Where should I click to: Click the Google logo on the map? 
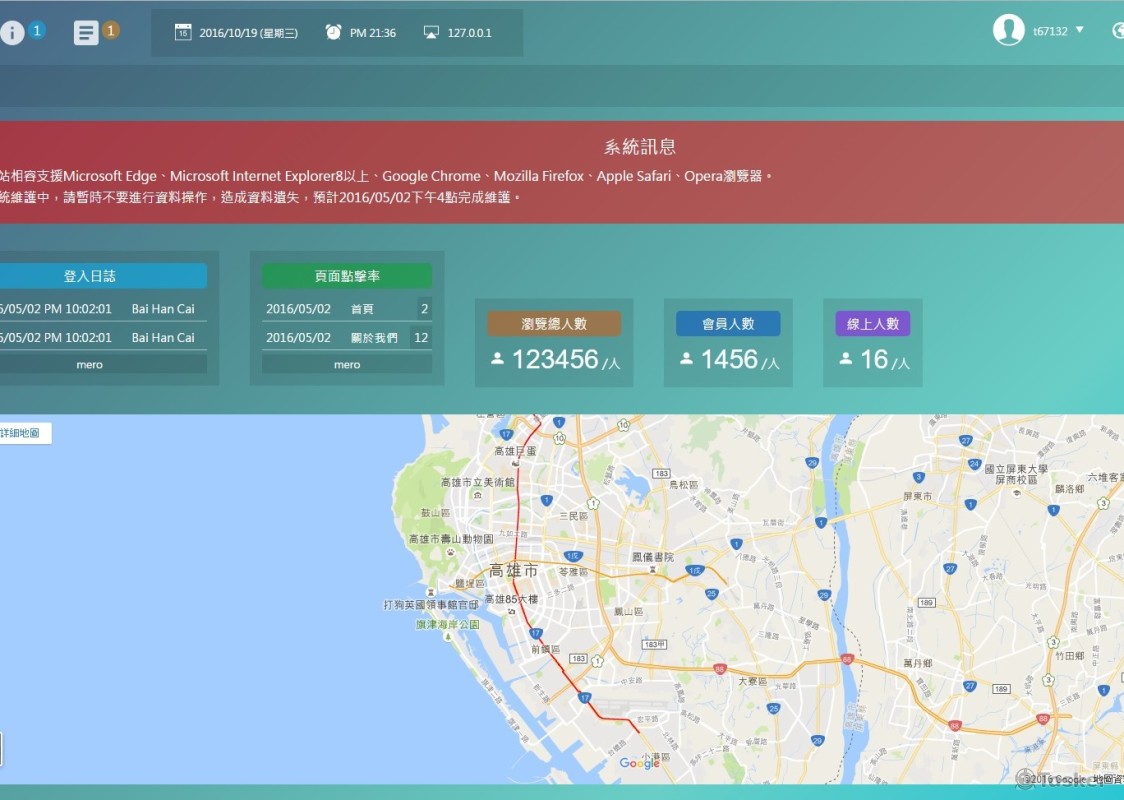[639, 762]
